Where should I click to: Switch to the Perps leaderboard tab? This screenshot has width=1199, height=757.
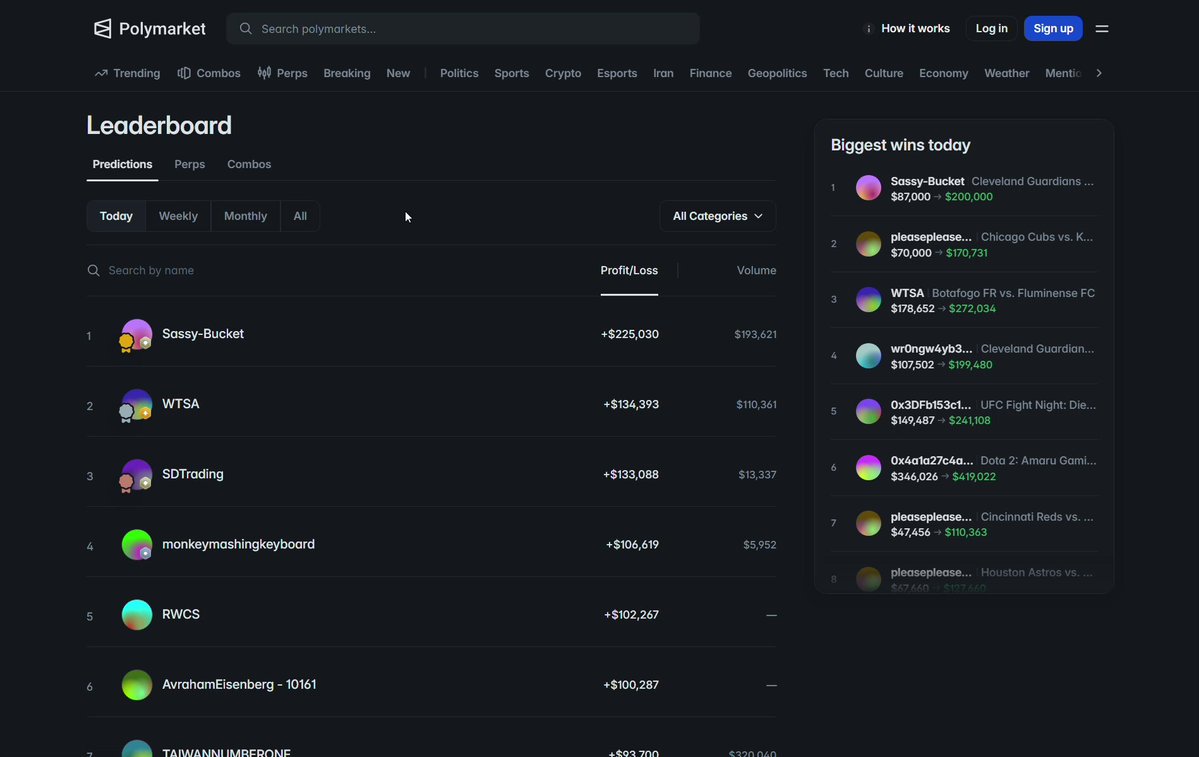click(190, 164)
